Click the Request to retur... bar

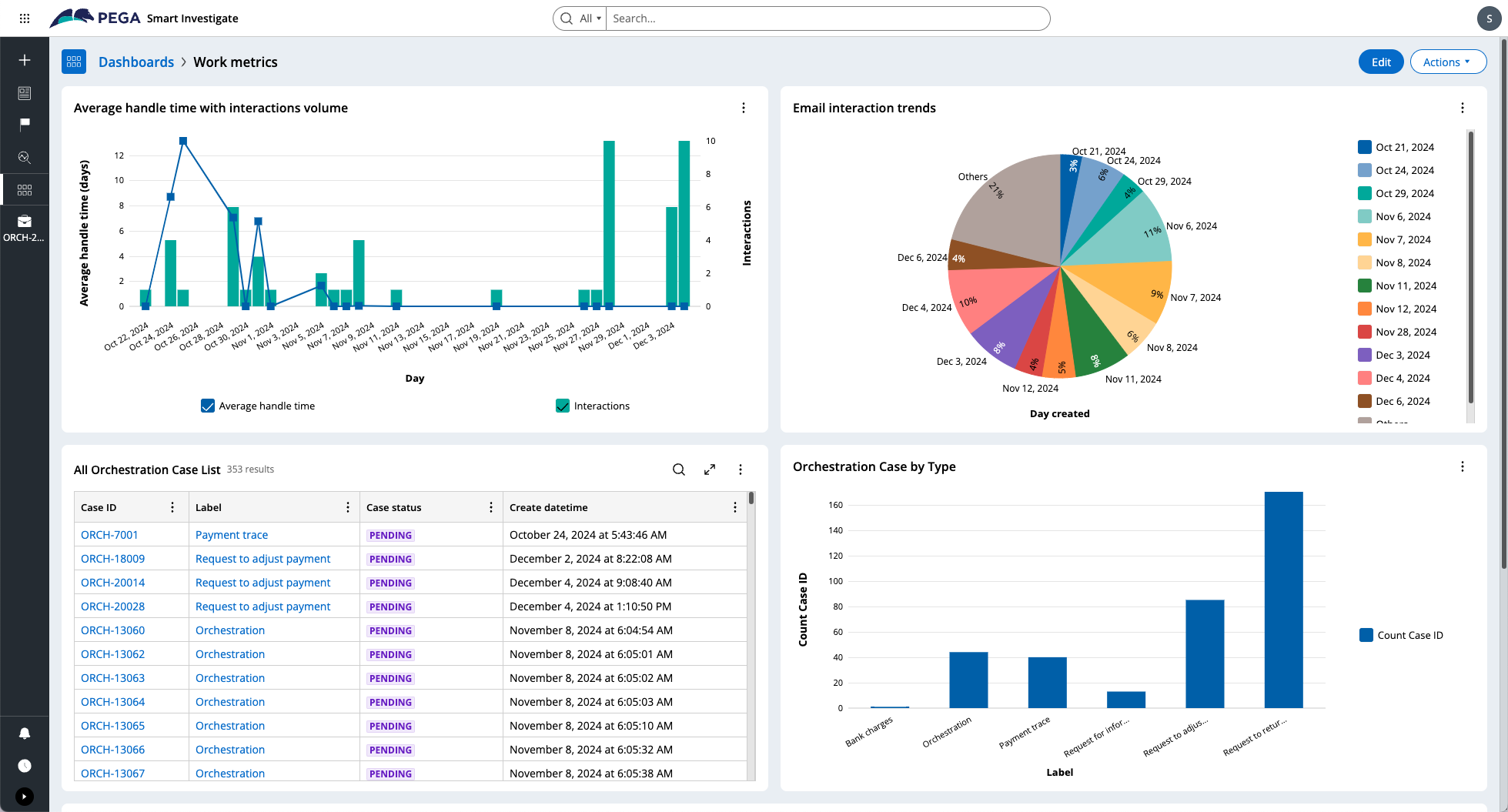coord(1283,600)
